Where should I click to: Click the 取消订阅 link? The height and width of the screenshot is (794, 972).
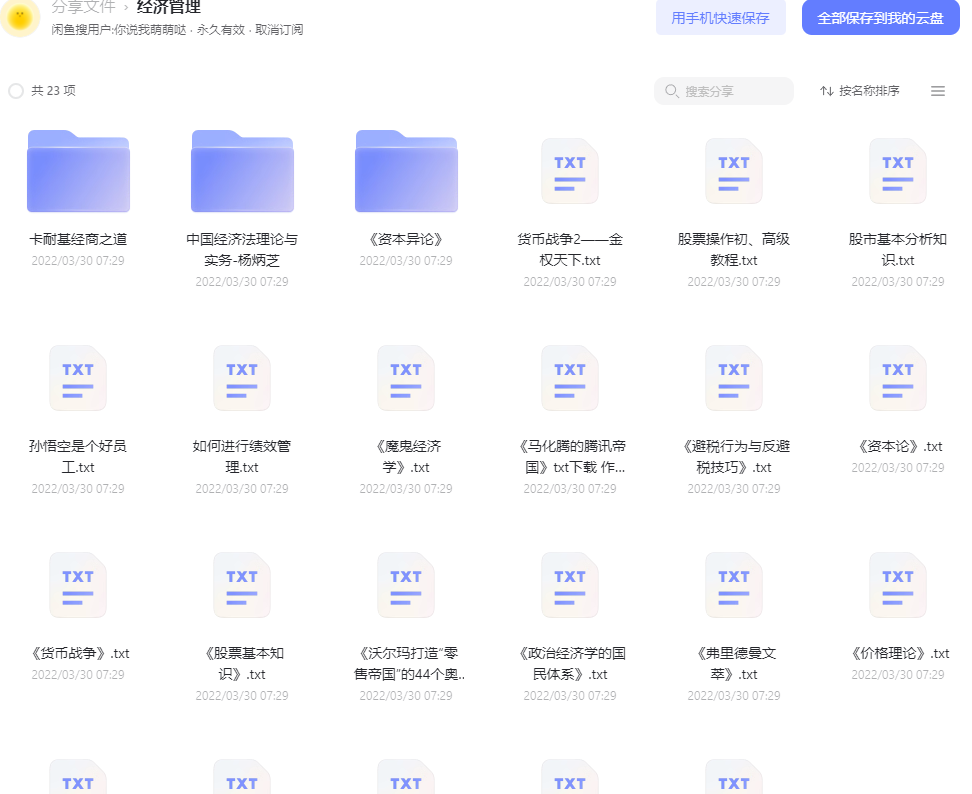tap(280, 30)
